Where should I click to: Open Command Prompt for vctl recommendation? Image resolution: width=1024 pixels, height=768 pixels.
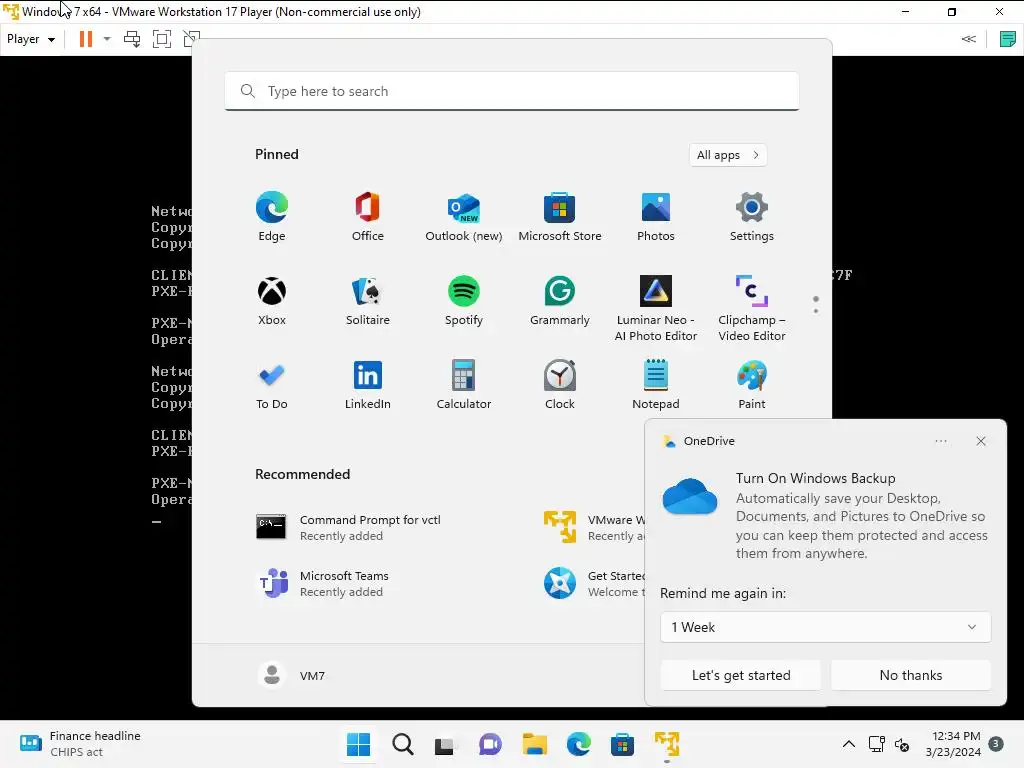point(348,527)
